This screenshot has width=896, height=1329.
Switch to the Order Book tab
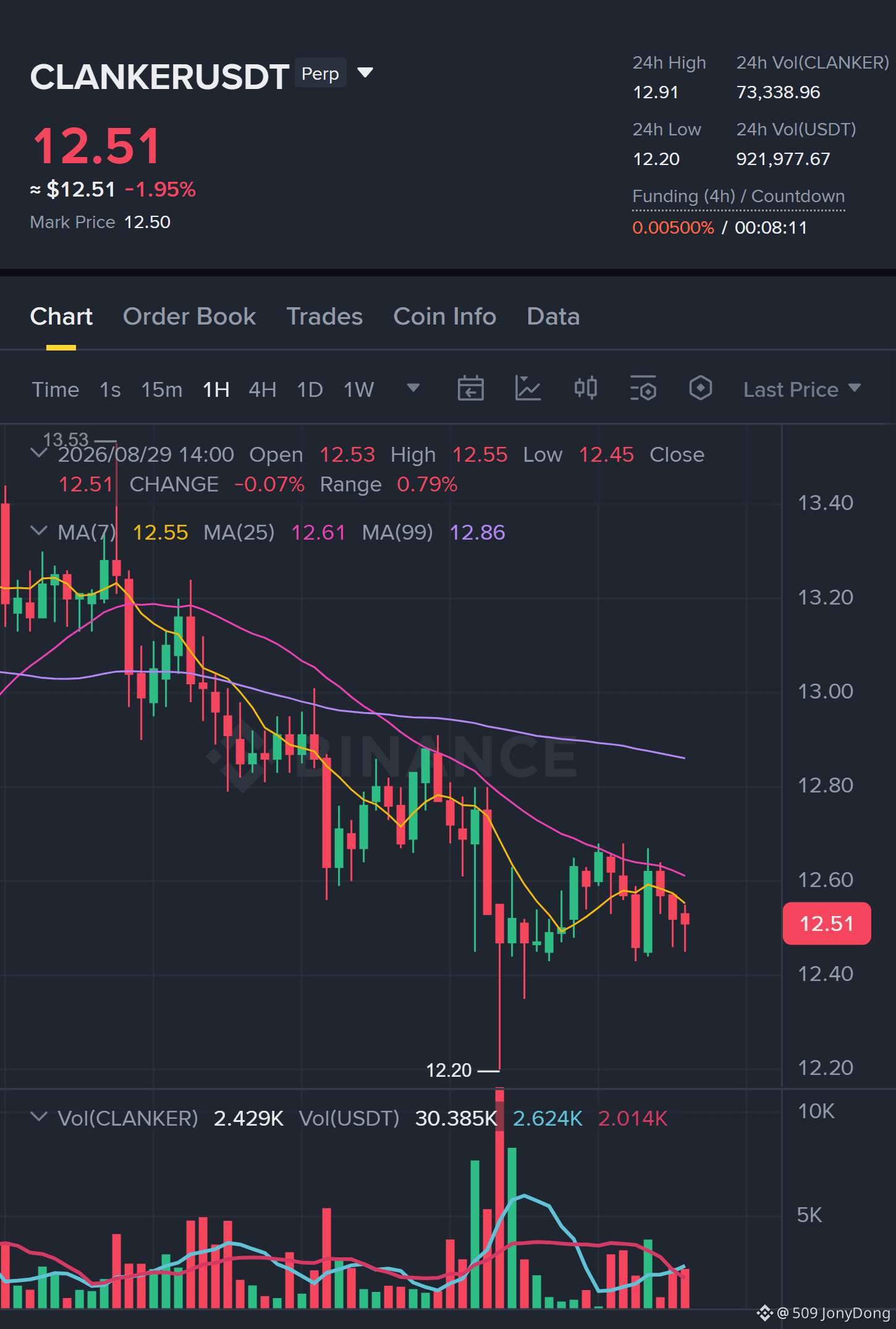click(x=189, y=316)
